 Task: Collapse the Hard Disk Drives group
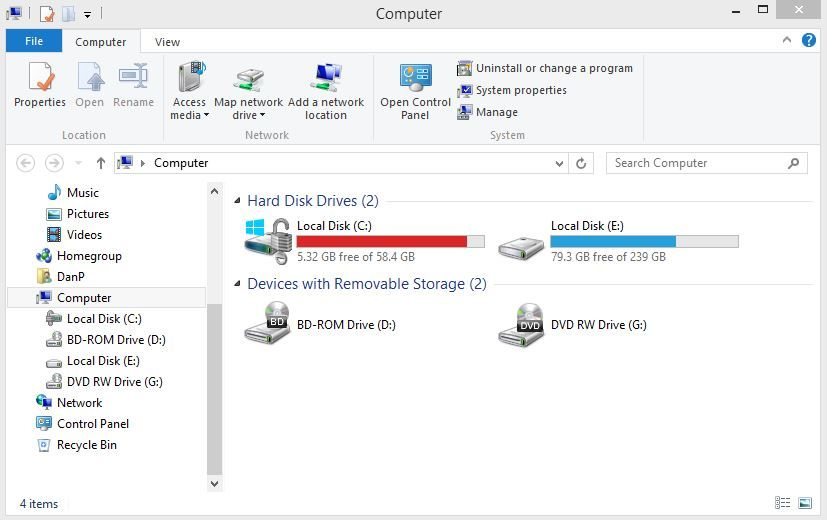(x=238, y=201)
